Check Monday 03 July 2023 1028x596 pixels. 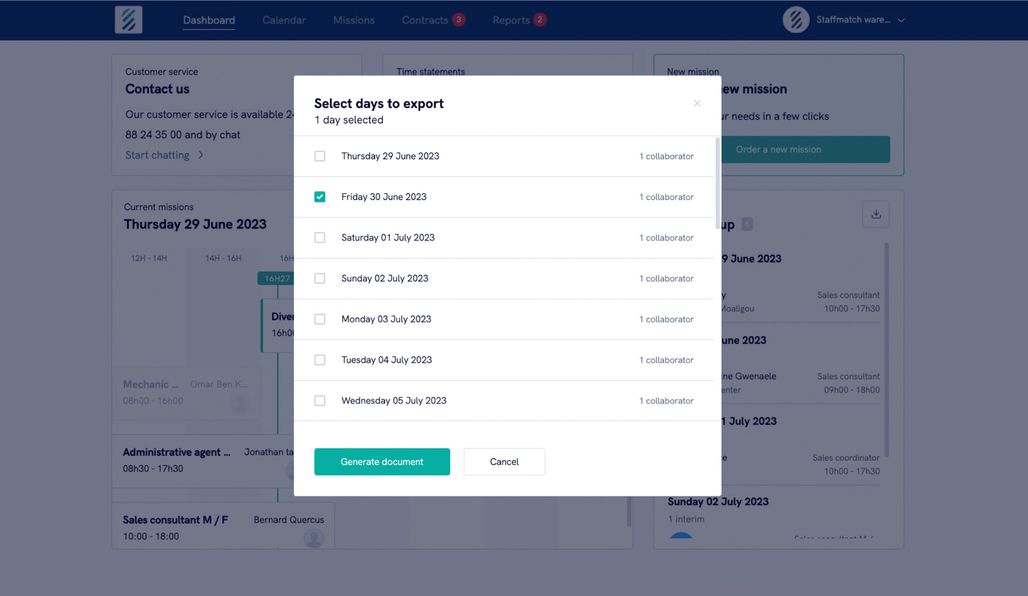coord(320,318)
